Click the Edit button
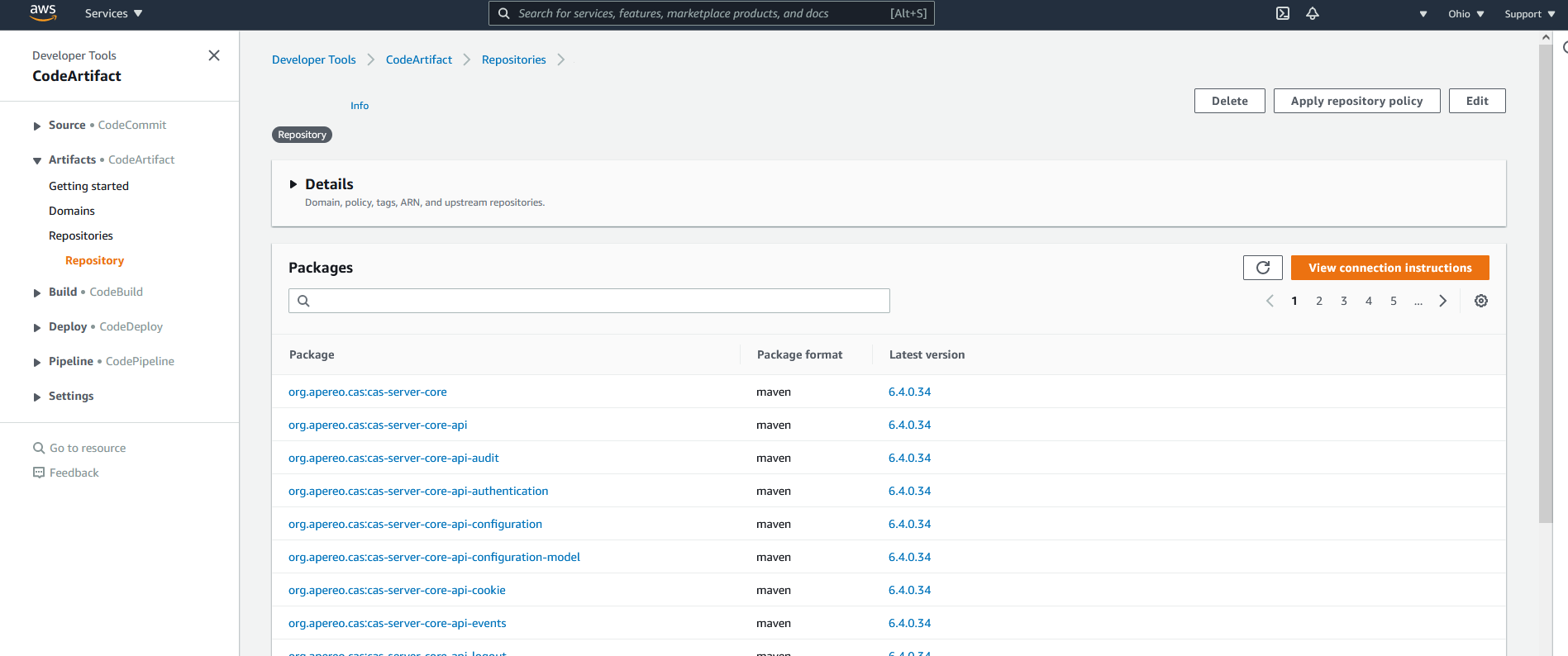The width and height of the screenshot is (1568, 656). pos(1477,101)
